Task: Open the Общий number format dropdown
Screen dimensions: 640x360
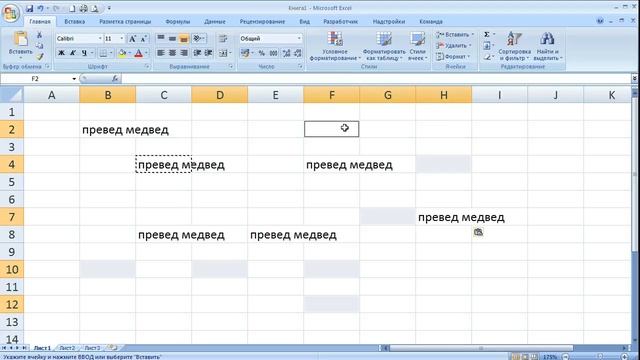Action: (x=299, y=38)
